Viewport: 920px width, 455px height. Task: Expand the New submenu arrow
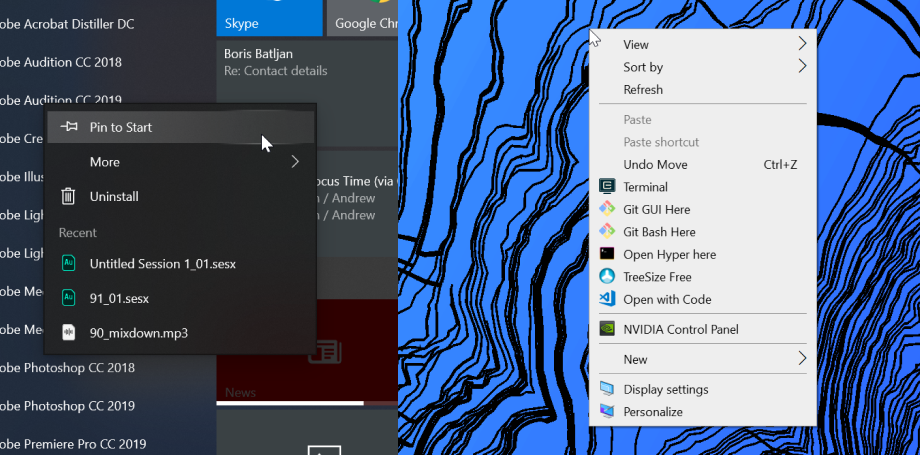(802, 358)
